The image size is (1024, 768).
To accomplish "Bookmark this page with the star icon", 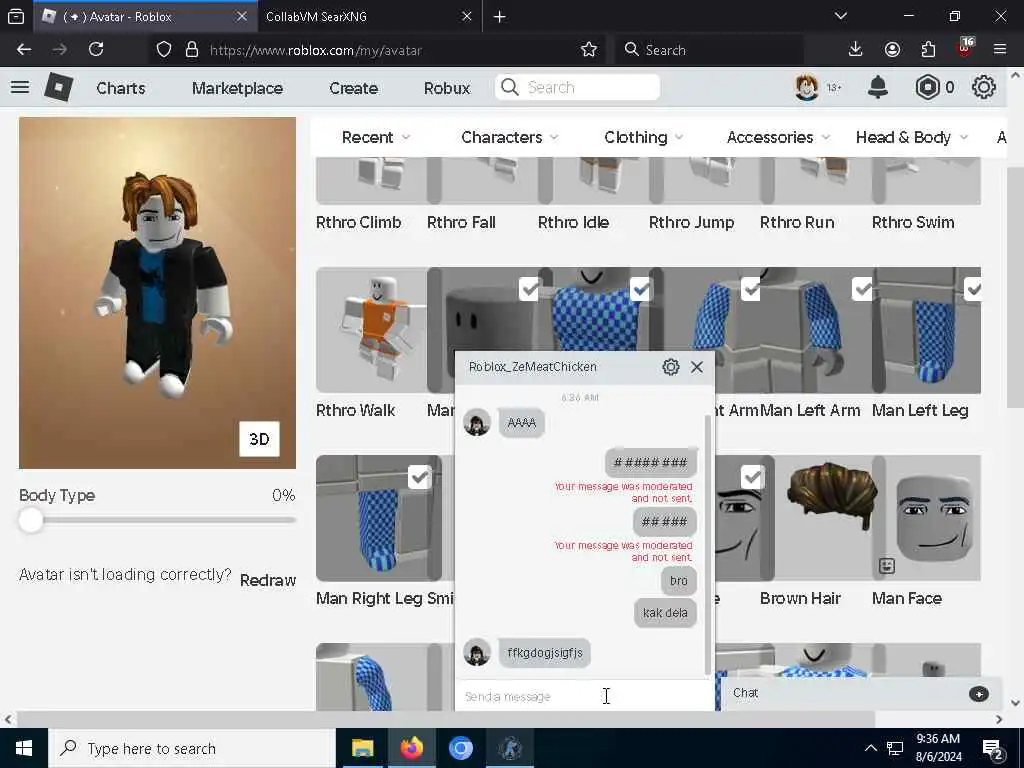I will pyautogui.click(x=588, y=50).
